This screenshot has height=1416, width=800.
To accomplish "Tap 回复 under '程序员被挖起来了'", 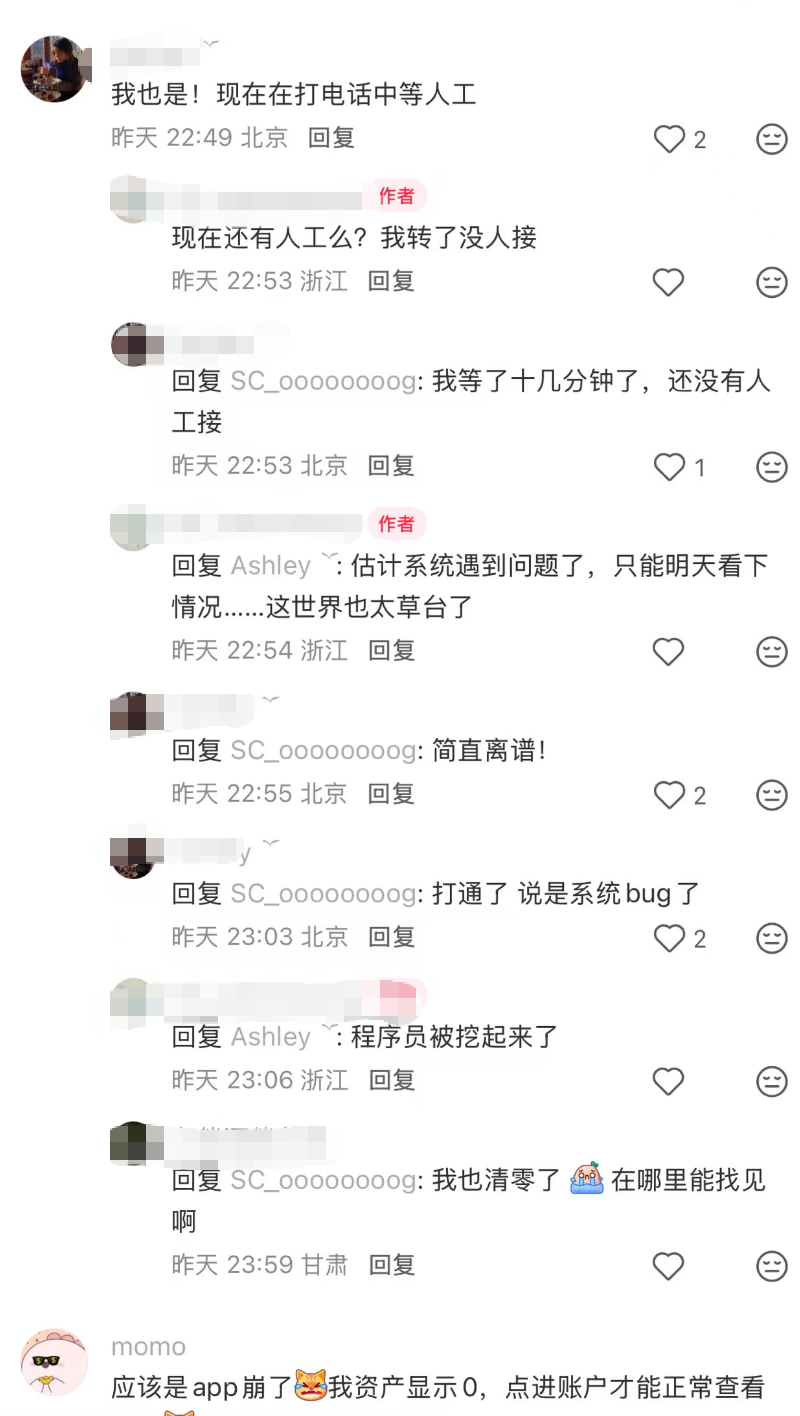I will click(391, 1080).
